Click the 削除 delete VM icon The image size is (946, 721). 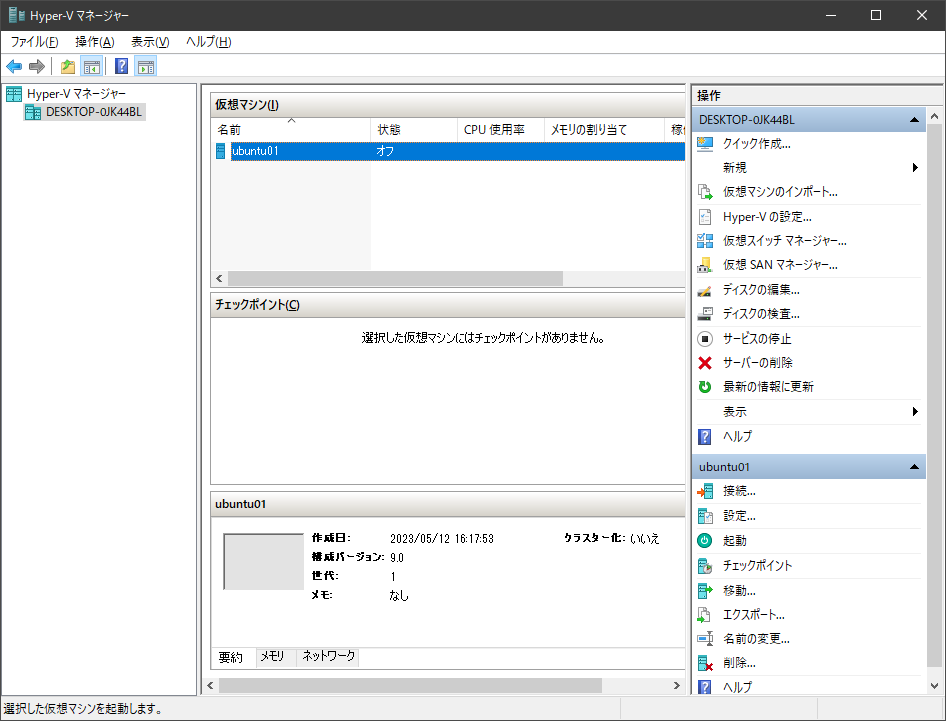pos(705,663)
